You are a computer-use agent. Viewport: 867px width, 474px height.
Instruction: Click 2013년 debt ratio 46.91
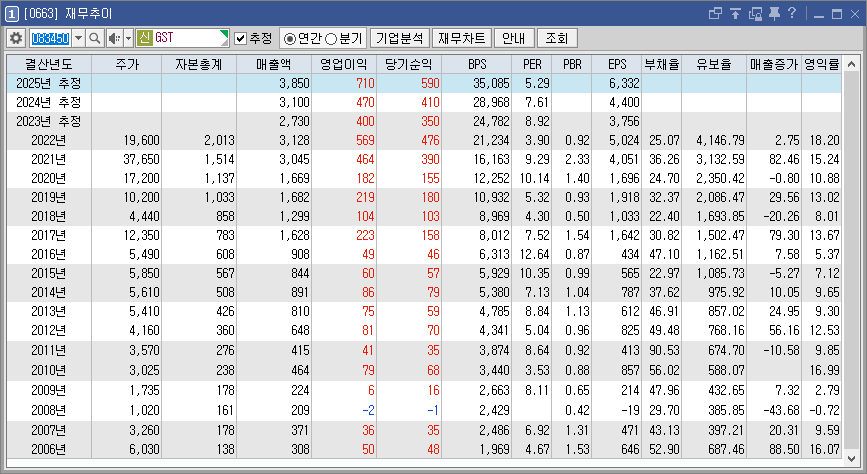(665, 311)
